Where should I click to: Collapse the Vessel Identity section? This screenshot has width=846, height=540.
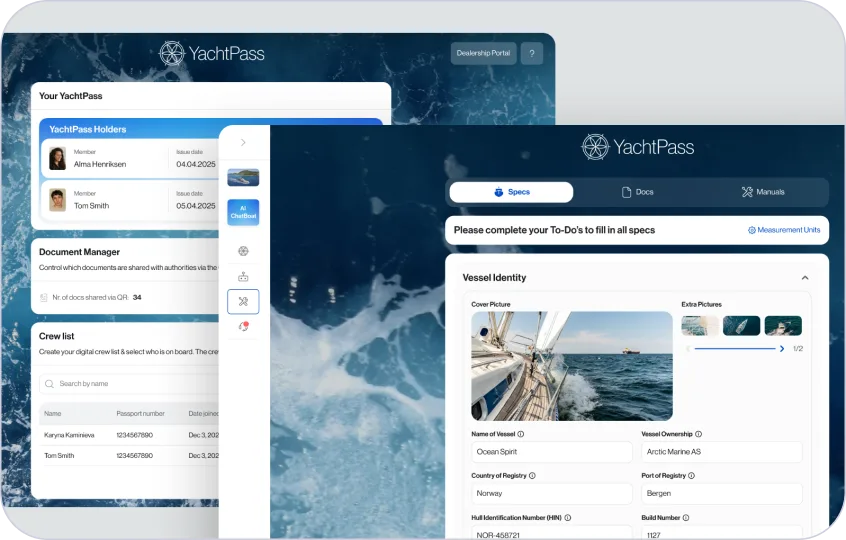click(x=805, y=278)
